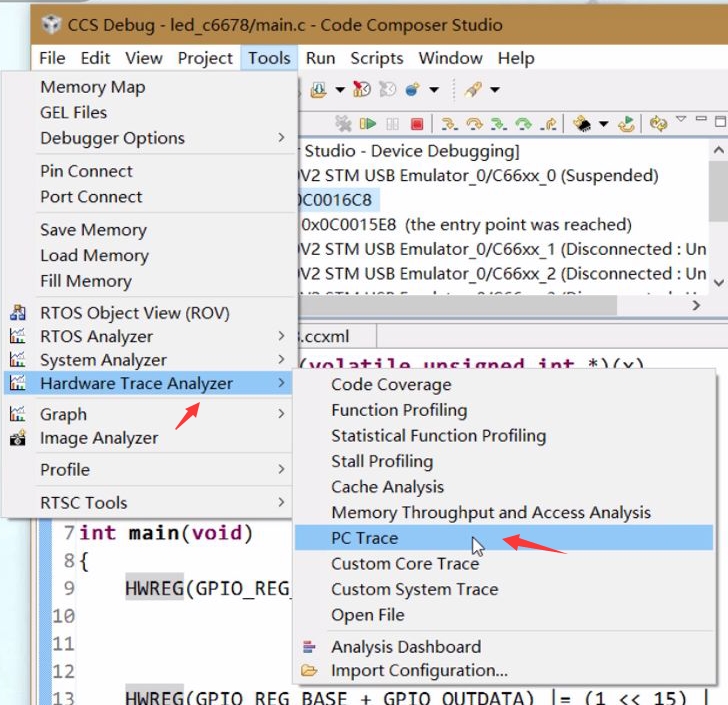
Task: Open the File menu
Action: click(x=52, y=58)
